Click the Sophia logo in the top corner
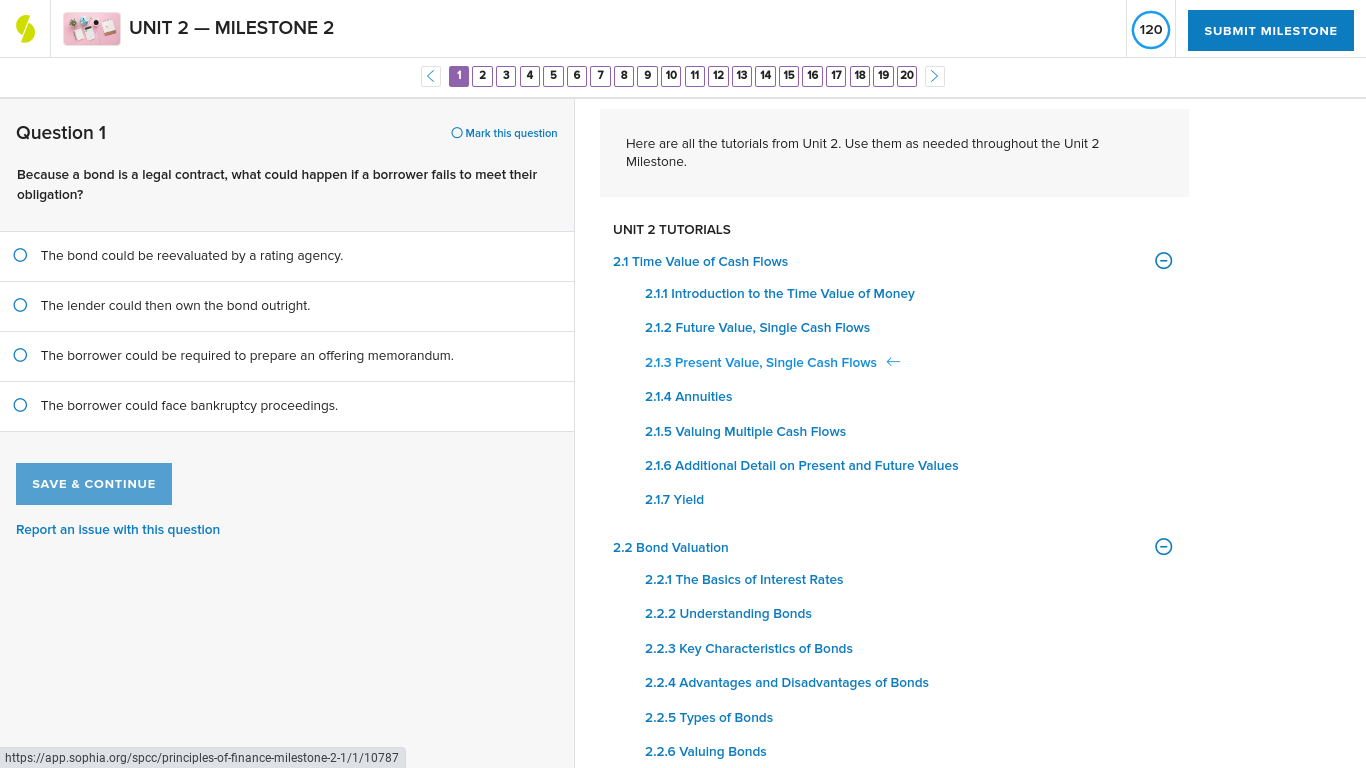1366x768 pixels. pos(23,27)
